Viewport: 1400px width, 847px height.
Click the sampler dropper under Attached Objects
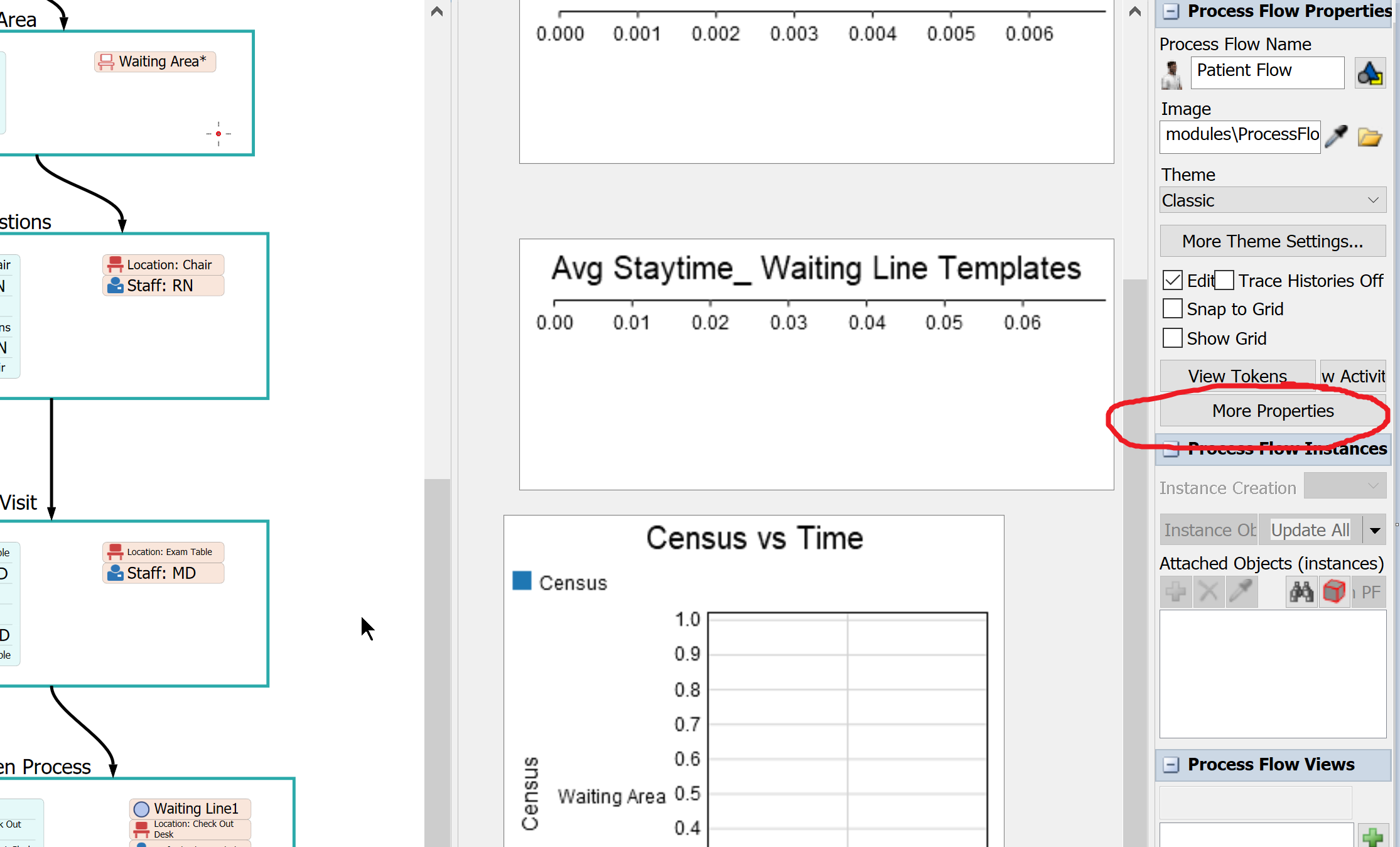[x=1241, y=592]
